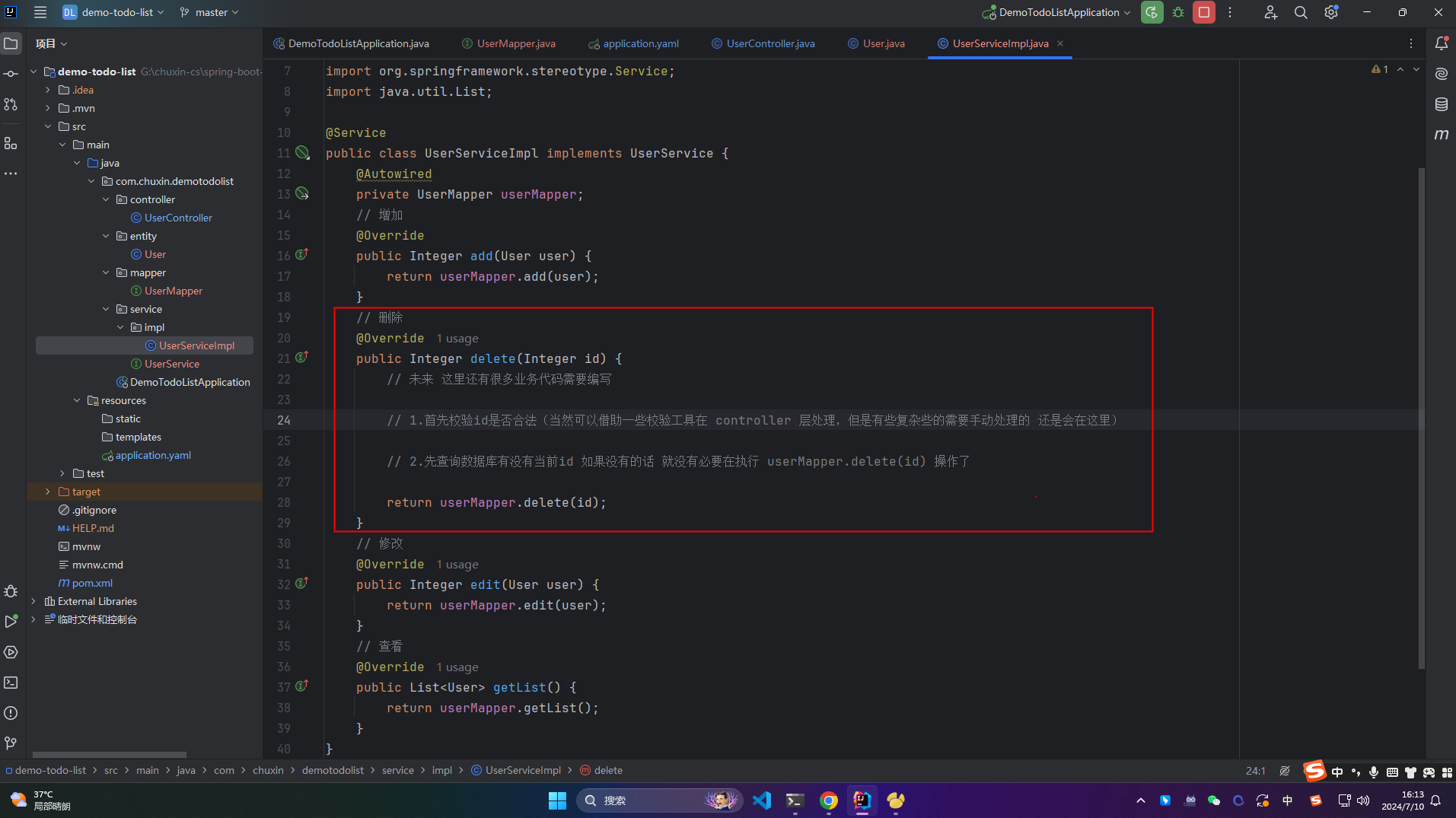Click the project tree horizontal scrollbar
This screenshot has height=818, width=1456.
pos(110,755)
